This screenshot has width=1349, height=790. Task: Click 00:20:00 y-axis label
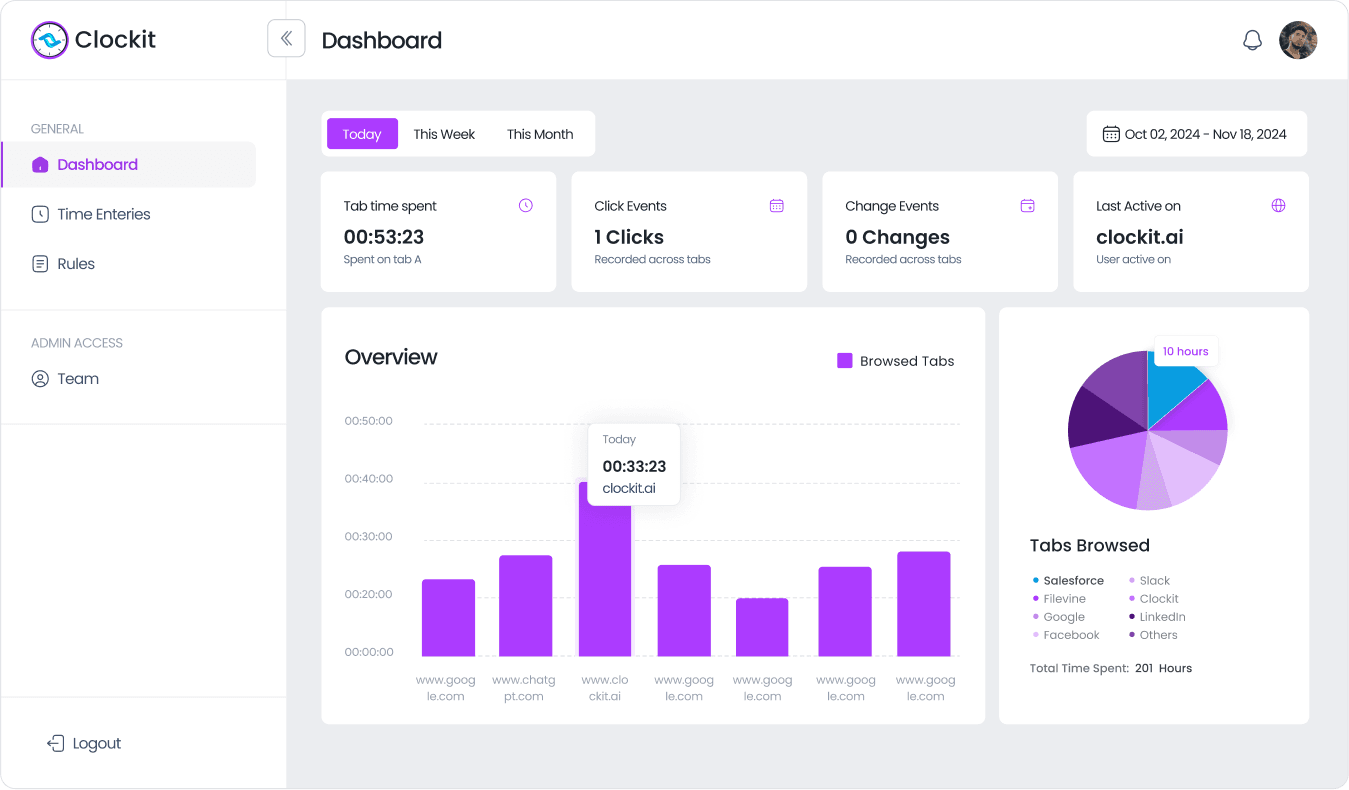tap(369, 594)
